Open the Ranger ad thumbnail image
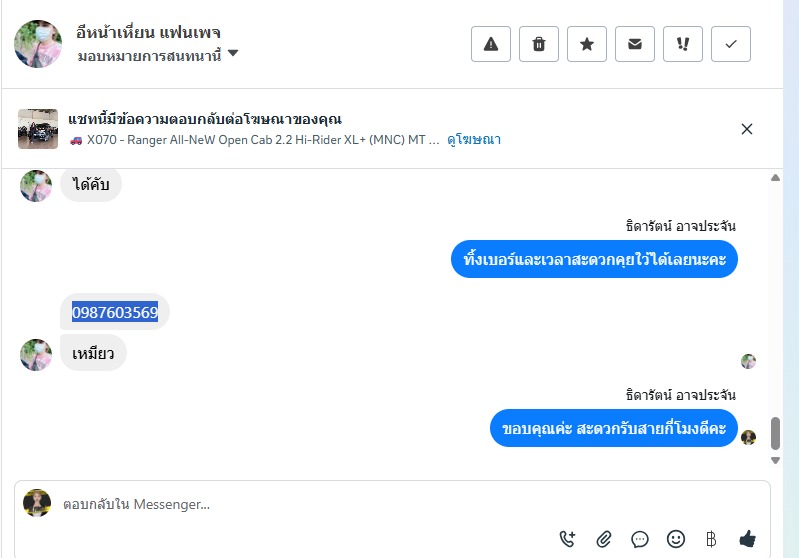Viewport: 799px width, 558px height. click(38, 129)
